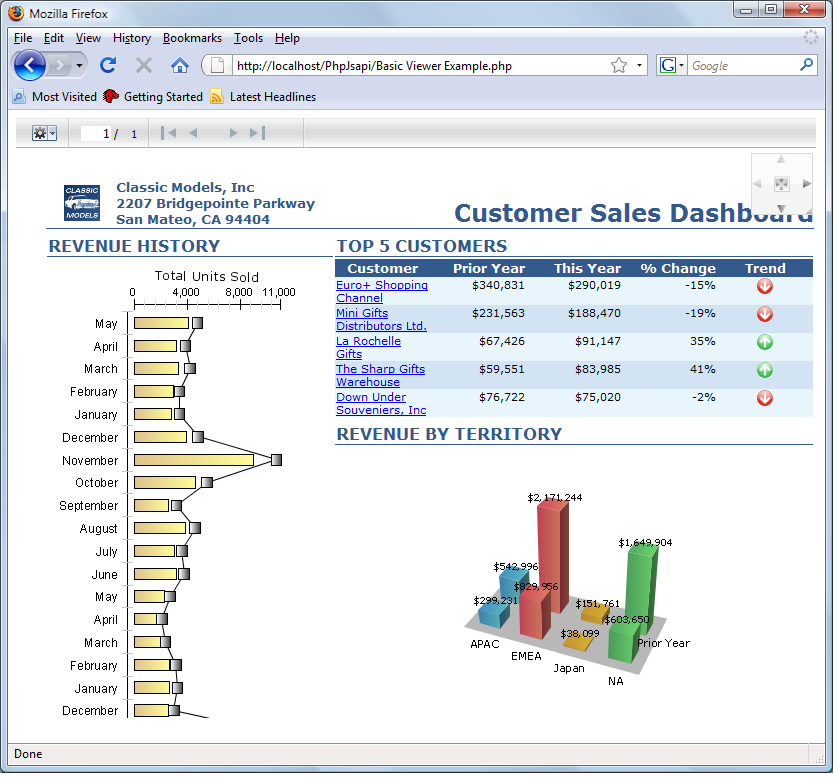
Task: Open the Mini Gifts Distributors Ltd. link
Action: coord(381,319)
